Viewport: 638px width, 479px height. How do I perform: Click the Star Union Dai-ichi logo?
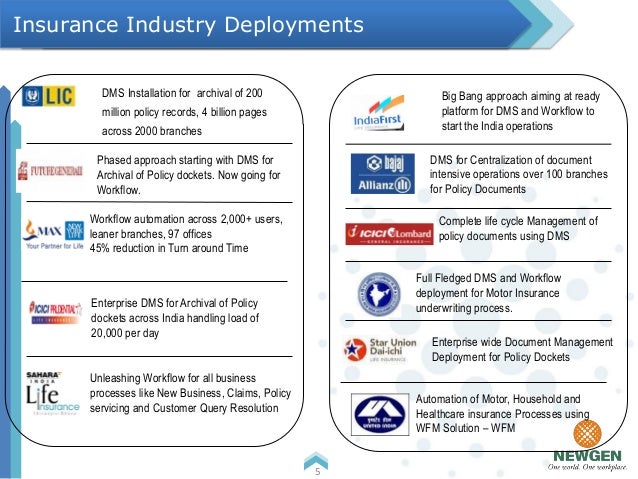[380, 350]
